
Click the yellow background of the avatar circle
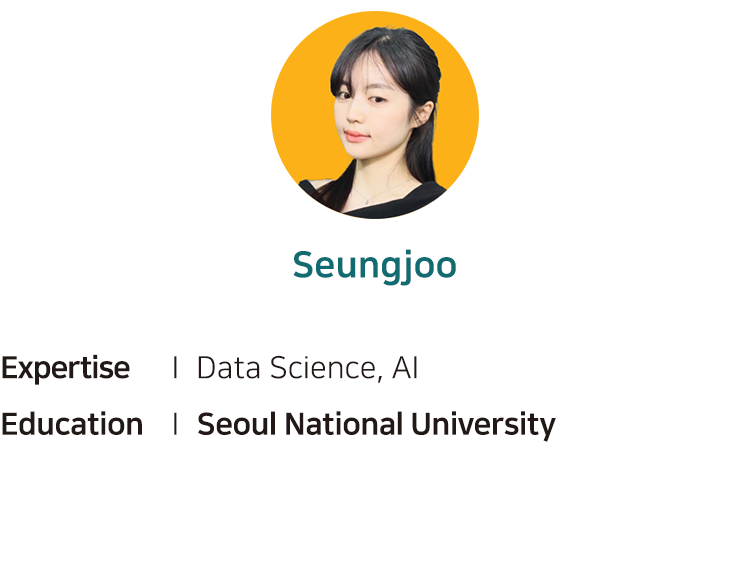coord(299,119)
